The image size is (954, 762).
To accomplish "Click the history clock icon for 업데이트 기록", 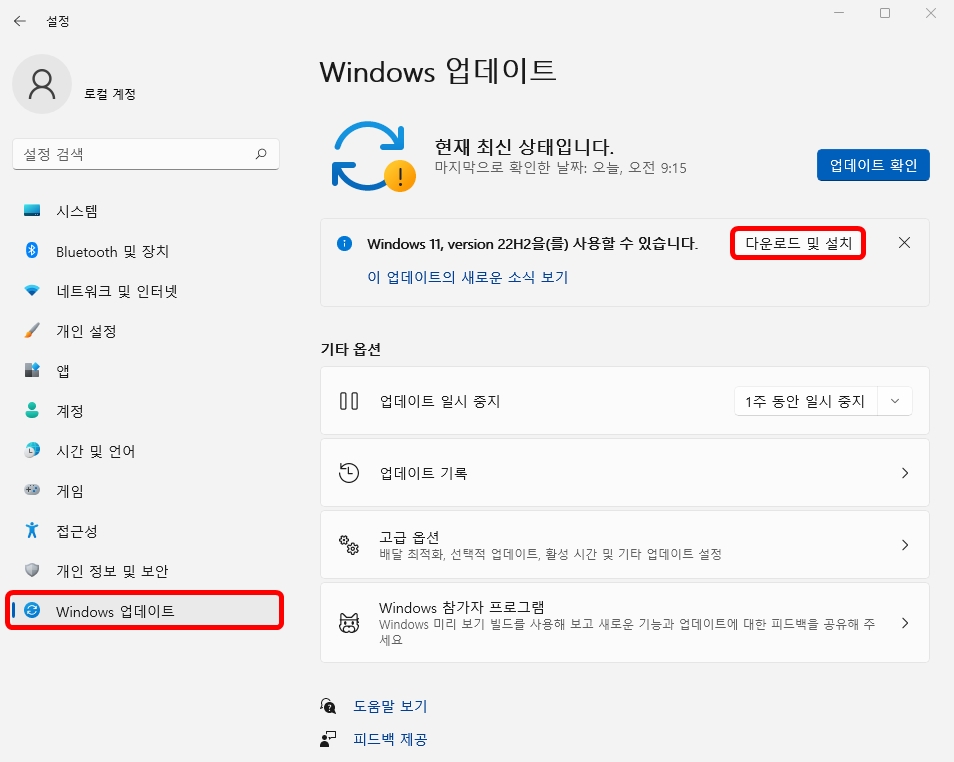I will coord(349,473).
